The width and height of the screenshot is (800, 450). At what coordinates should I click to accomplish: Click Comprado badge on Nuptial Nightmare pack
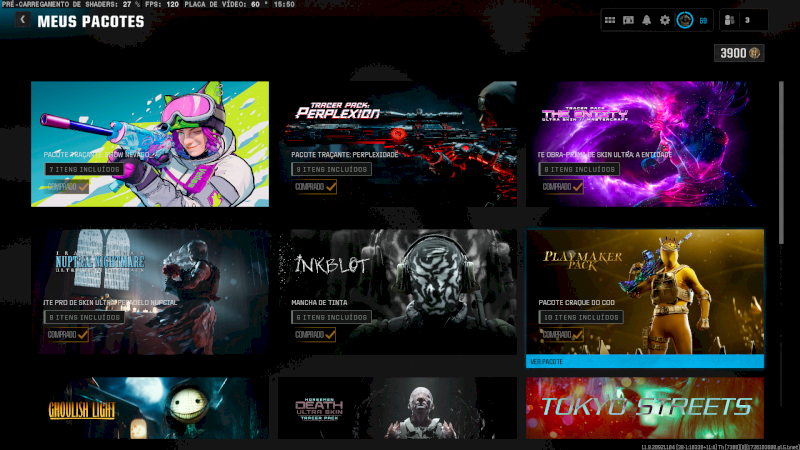[x=67, y=335]
